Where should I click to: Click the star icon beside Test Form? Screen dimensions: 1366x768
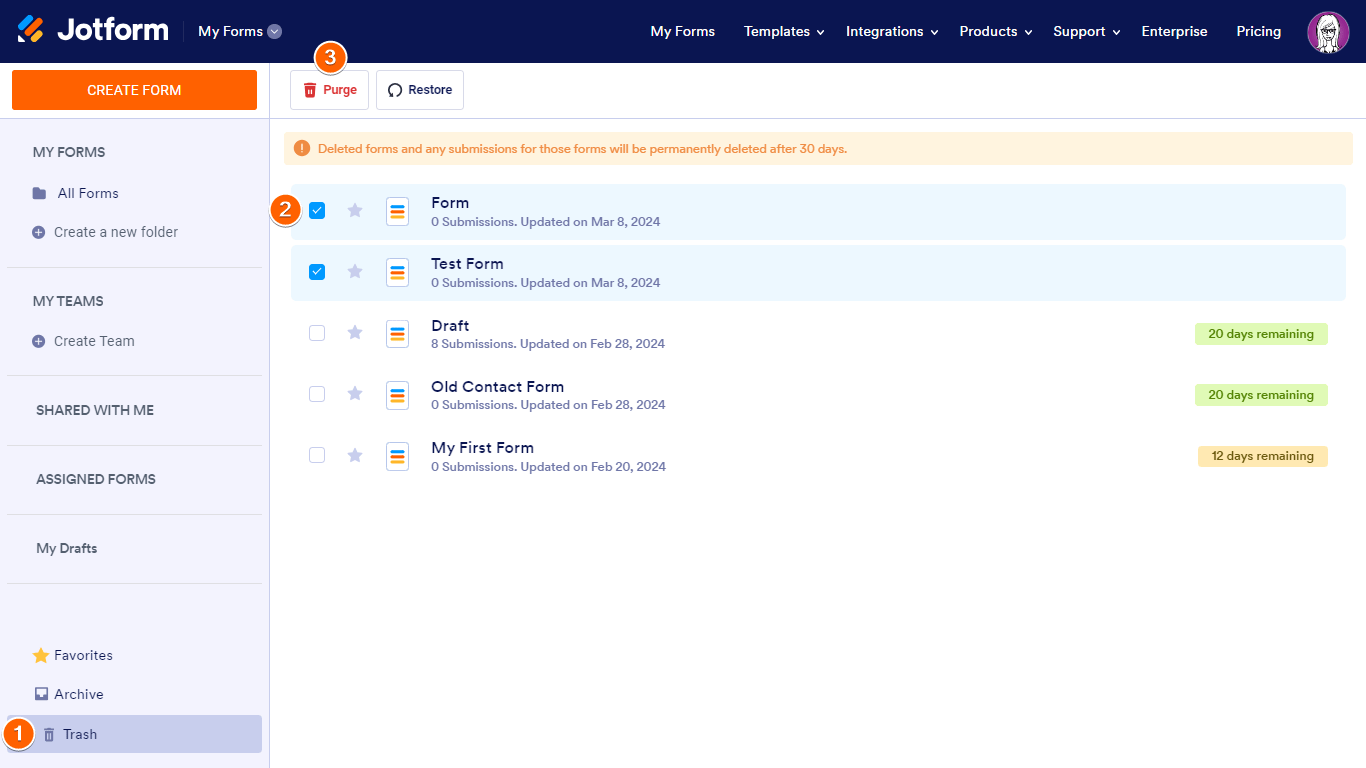[355, 272]
